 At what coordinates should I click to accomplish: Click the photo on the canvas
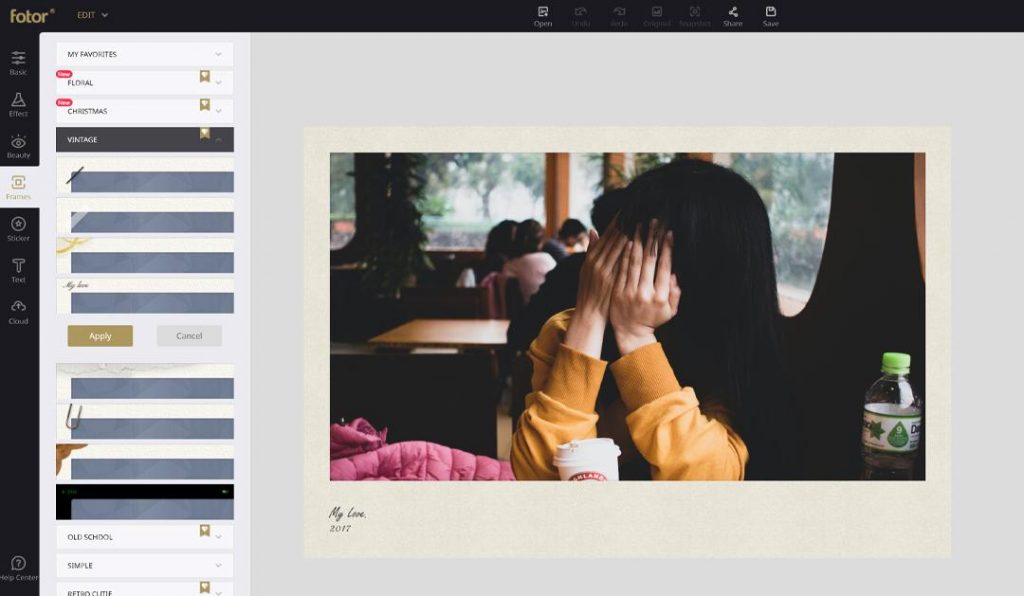(x=628, y=317)
